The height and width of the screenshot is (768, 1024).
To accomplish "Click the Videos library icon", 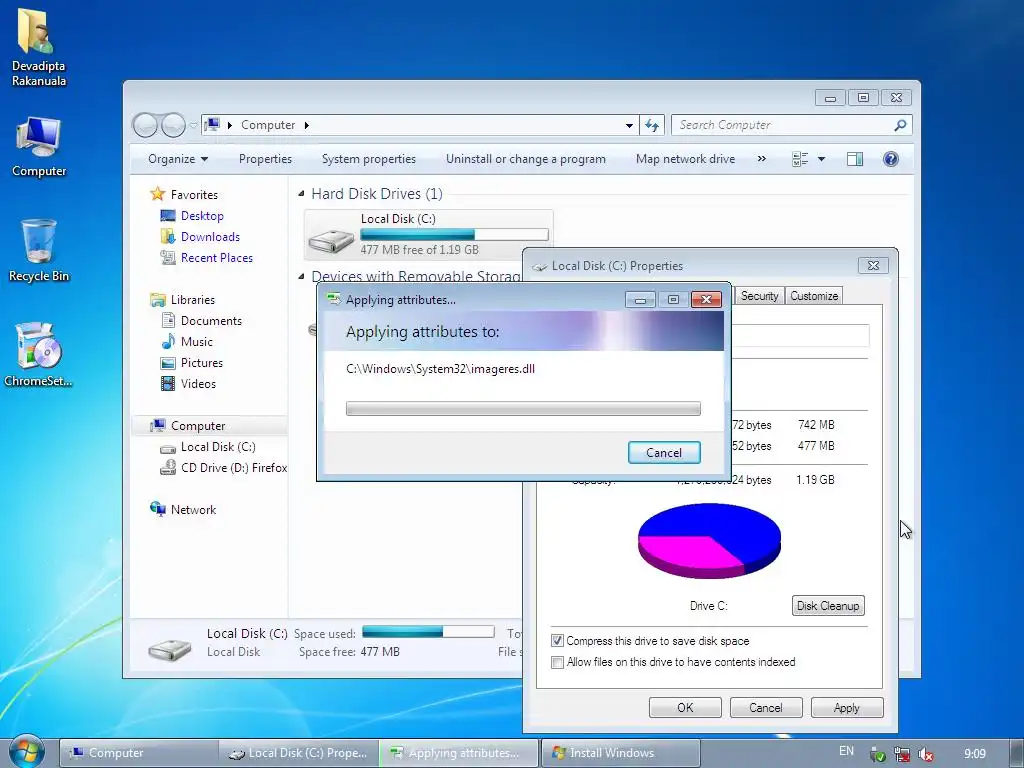I will coord(168,383).
